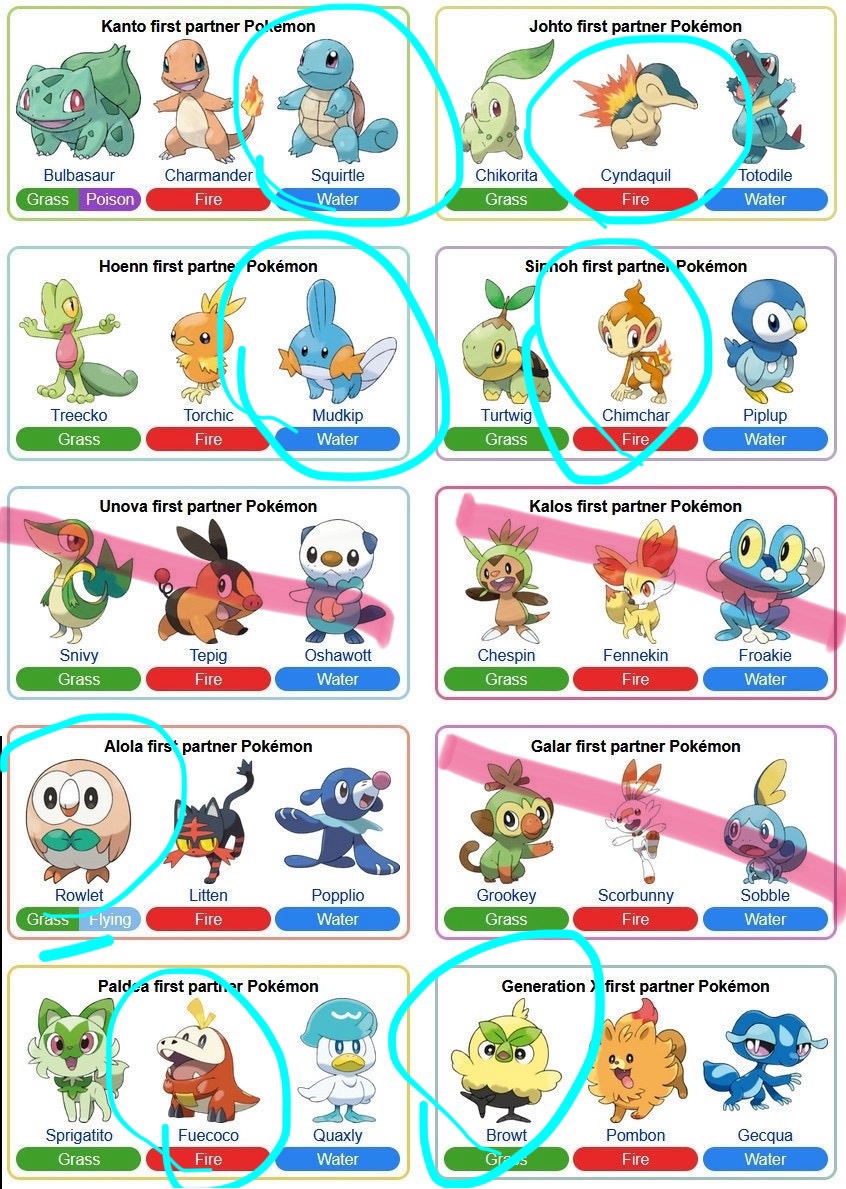Open the Mudkip name link

[x=337, y=415]
